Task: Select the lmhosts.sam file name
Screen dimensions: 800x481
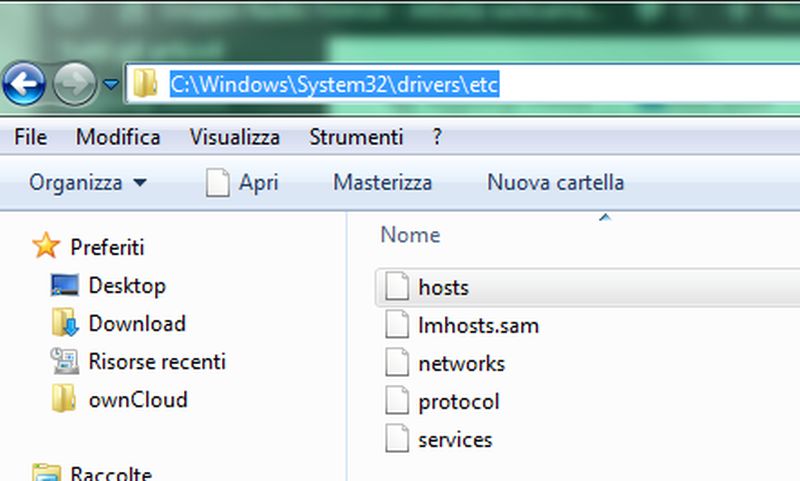Action: [x=479, y=325]
